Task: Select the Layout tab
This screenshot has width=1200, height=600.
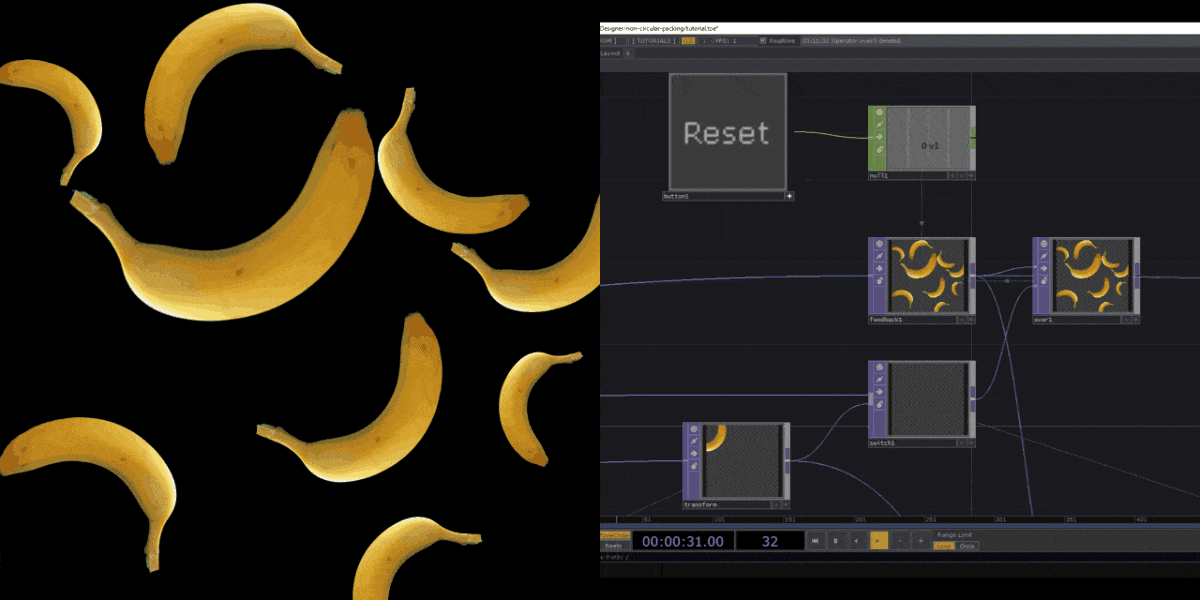Action: 610,53
